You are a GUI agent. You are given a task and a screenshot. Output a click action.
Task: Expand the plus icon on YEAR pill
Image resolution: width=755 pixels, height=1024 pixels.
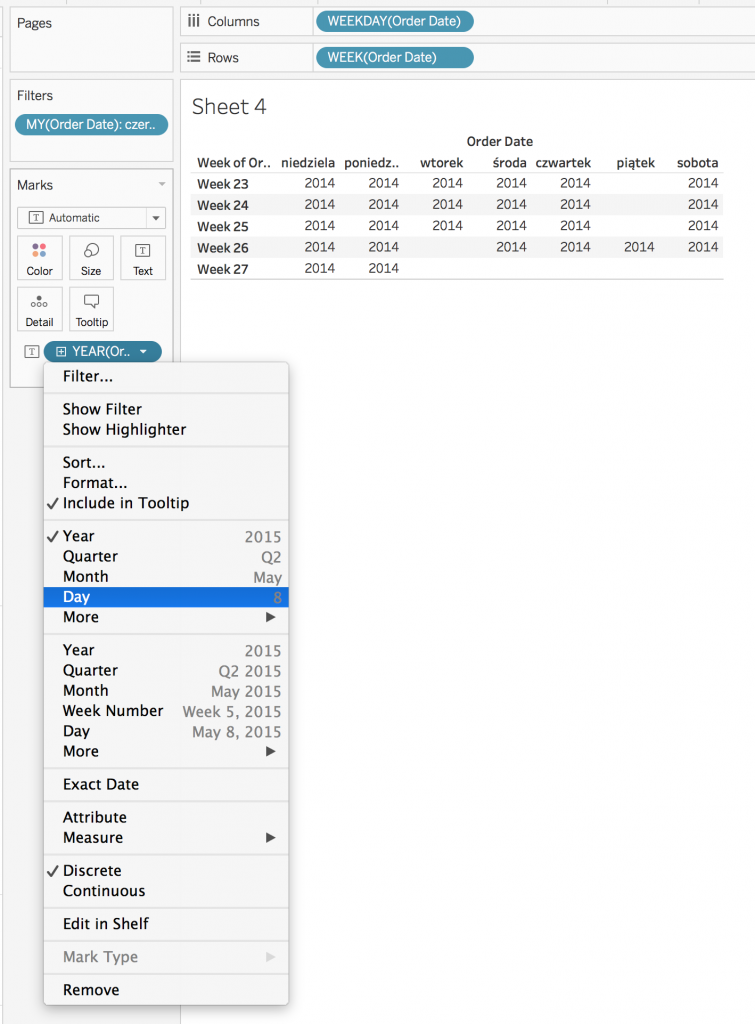click(x=61, y=351)
